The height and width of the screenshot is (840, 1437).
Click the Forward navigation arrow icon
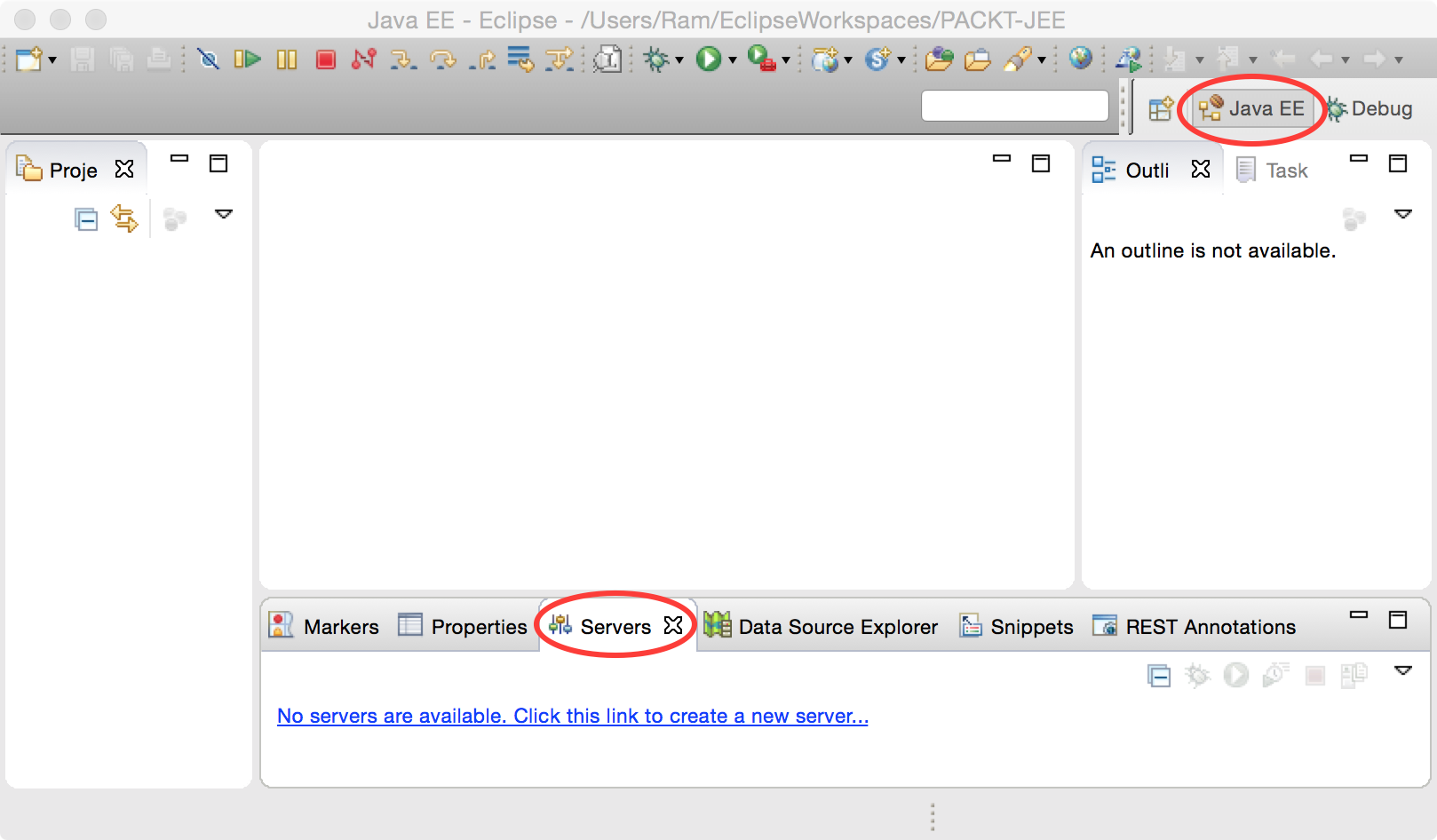(x=1375, y=59)
